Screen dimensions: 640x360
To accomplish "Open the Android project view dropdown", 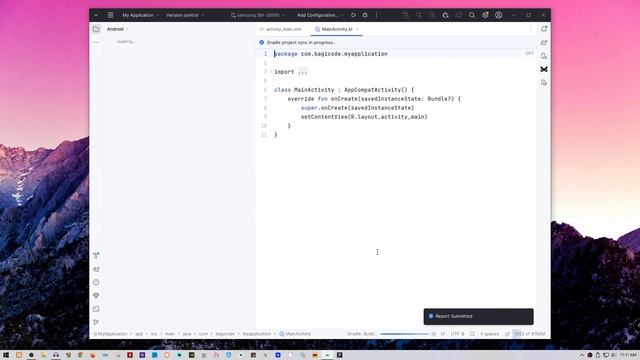I will (x=117, y=29).
